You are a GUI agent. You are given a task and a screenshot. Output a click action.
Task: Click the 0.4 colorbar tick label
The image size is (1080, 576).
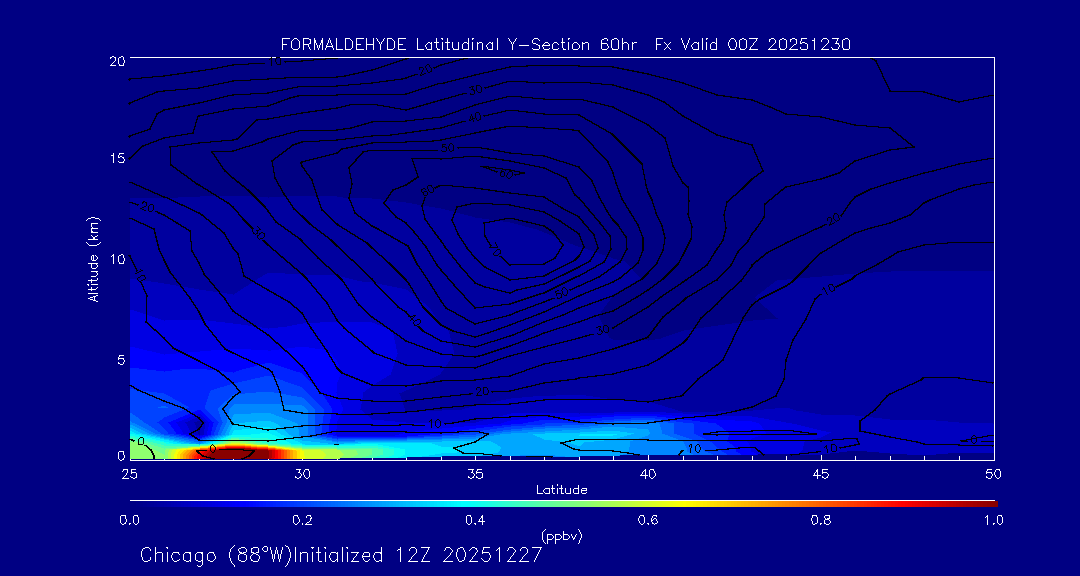click(x=475, y=520)
